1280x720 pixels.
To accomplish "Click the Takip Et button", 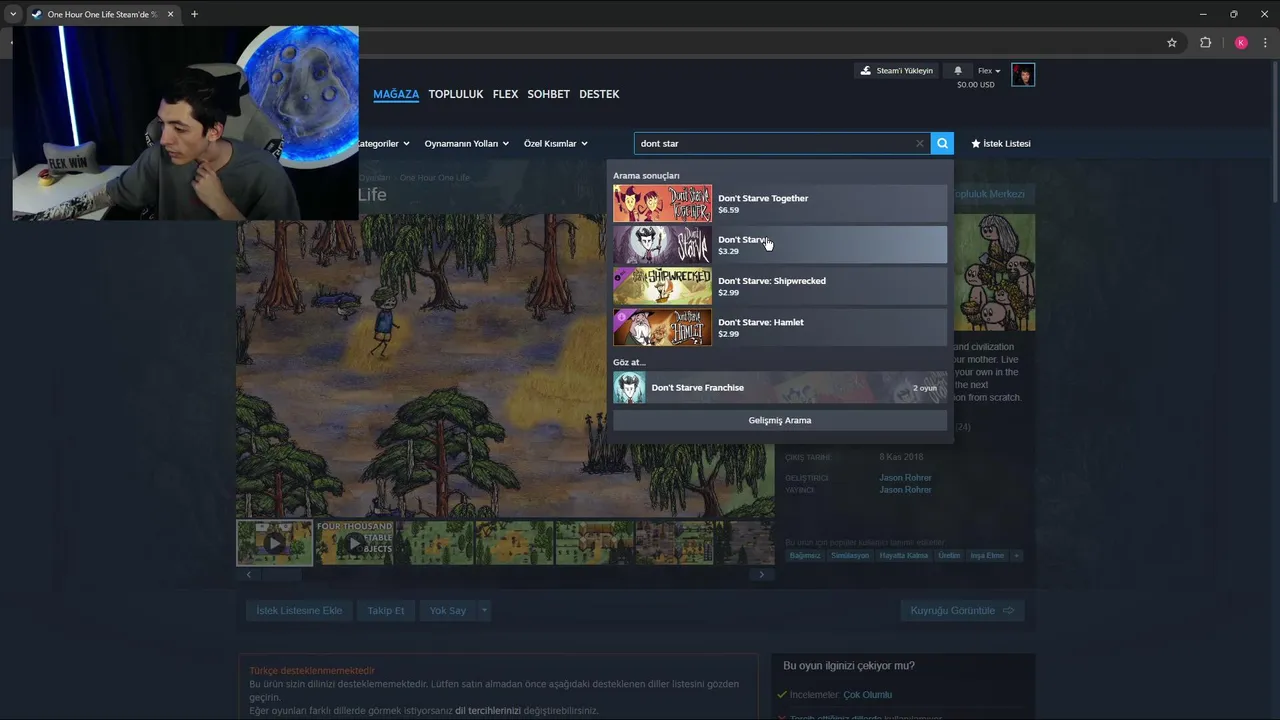I will click(x=386, y=610).
